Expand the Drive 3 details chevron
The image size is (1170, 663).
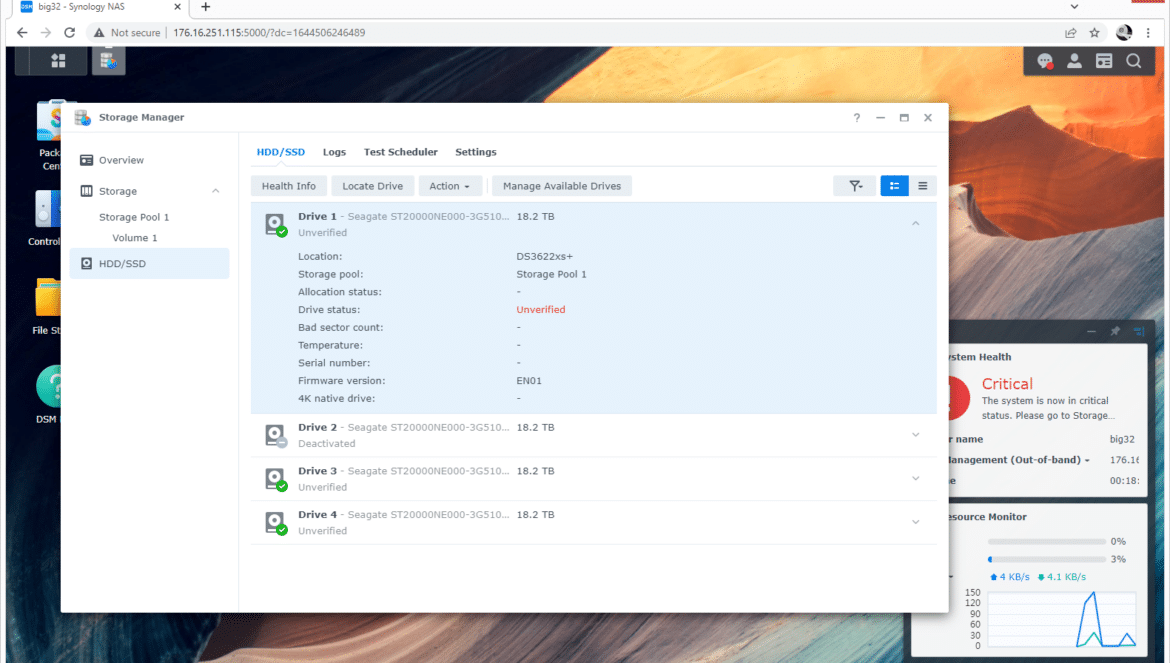coord(916,478)
